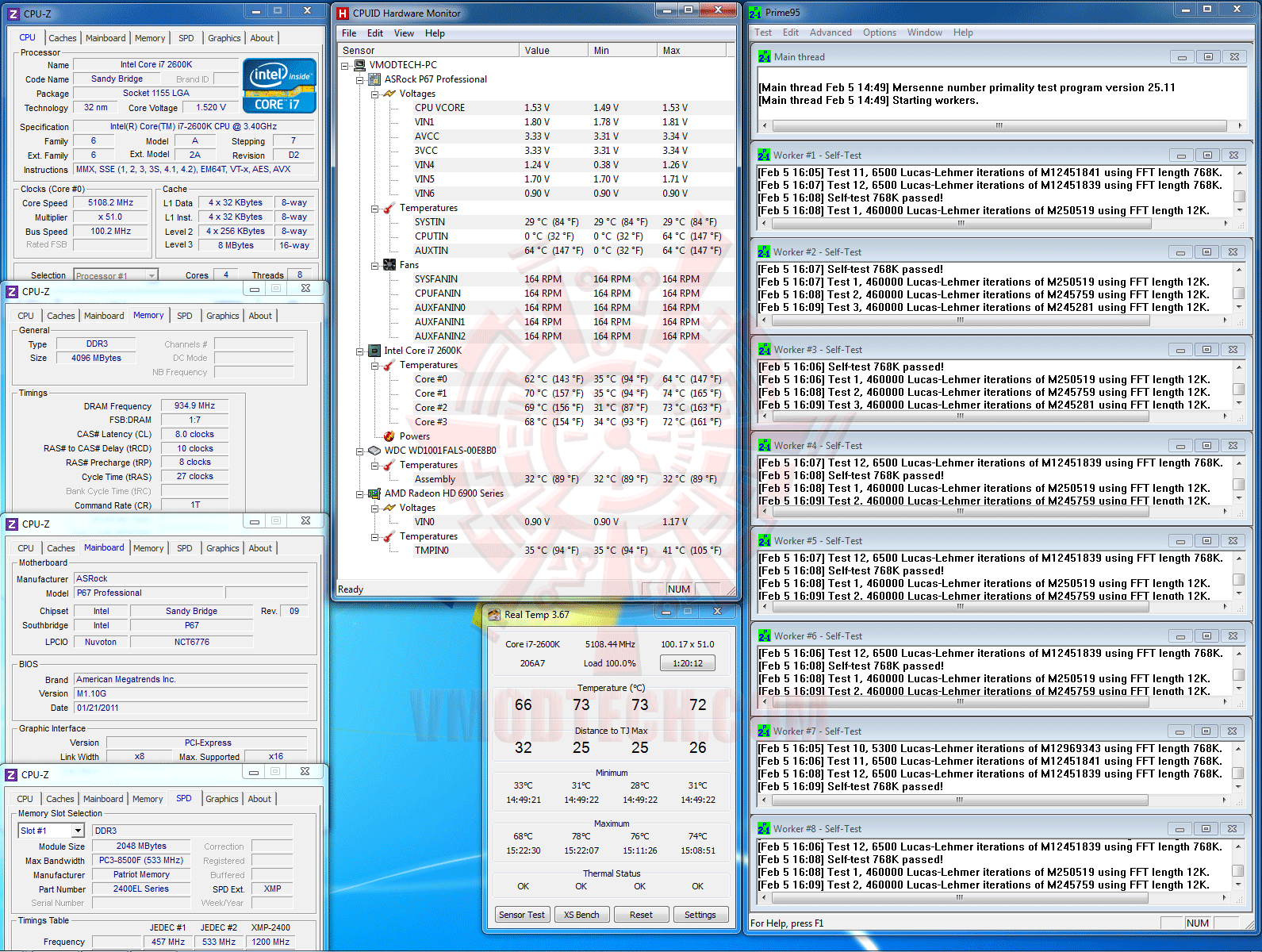Open the Options menu in Prime95
Viewport: 1262px width, 952px height.
pyautogui.click(x=880, y=33)
